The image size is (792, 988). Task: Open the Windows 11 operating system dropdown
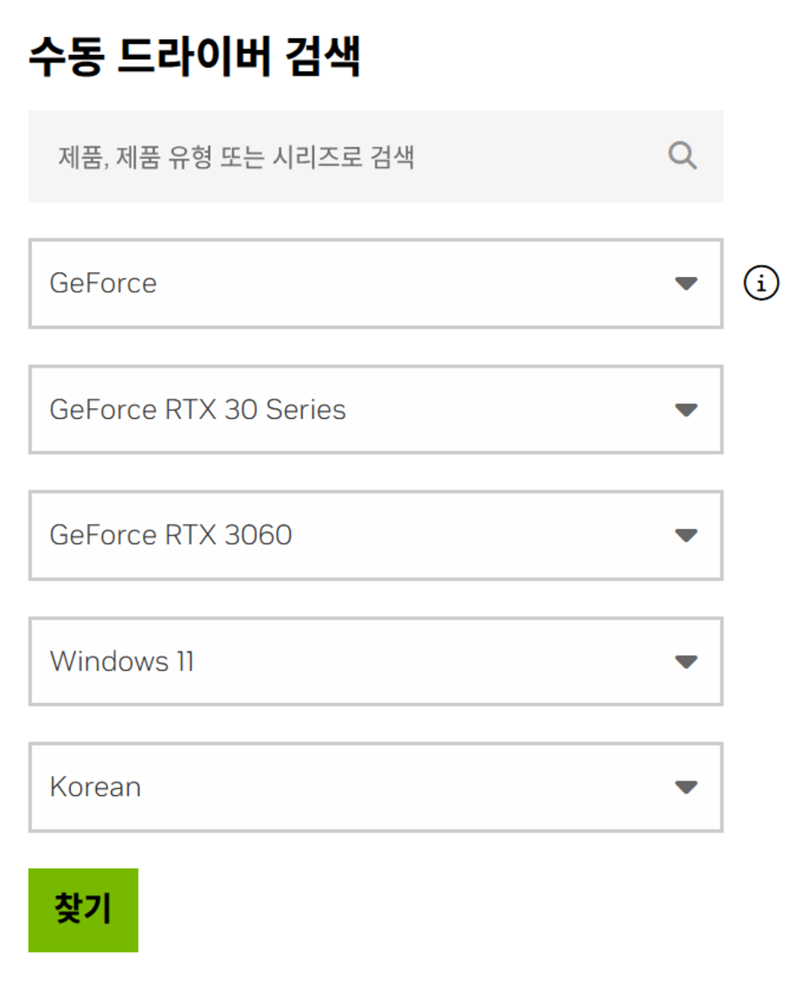[375, 662]
